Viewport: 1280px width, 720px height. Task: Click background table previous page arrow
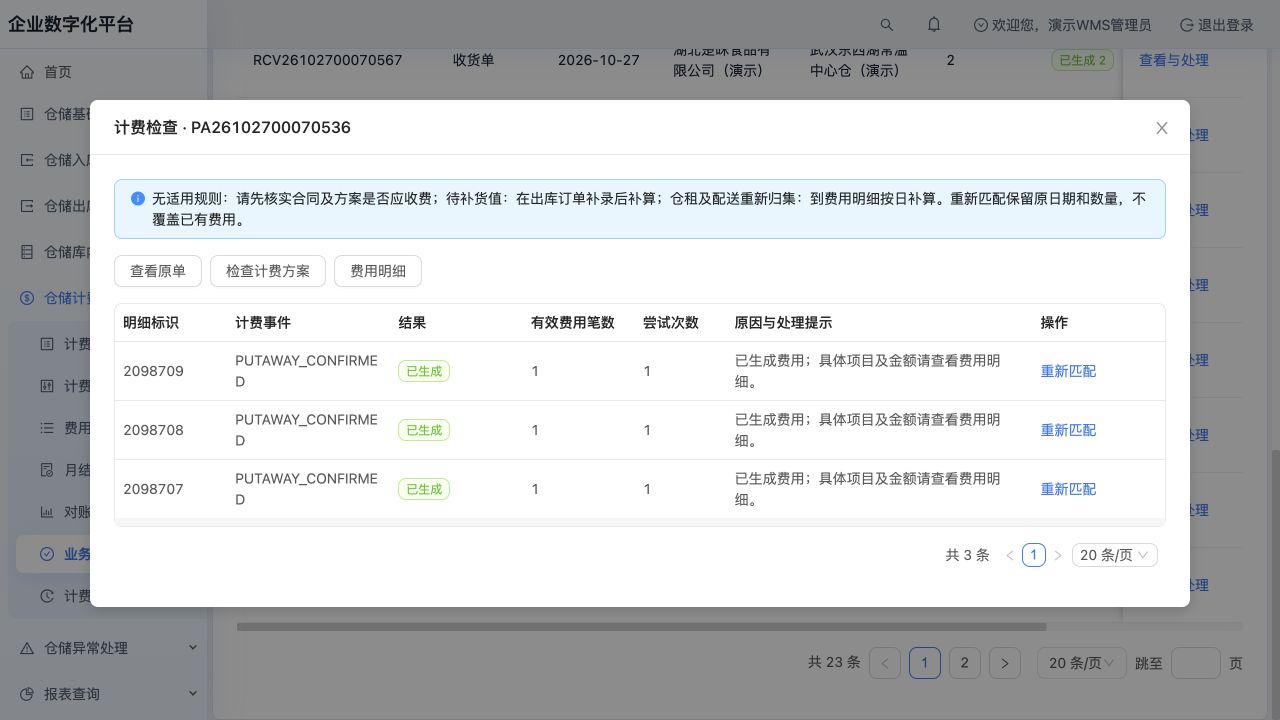pos(885,663)
